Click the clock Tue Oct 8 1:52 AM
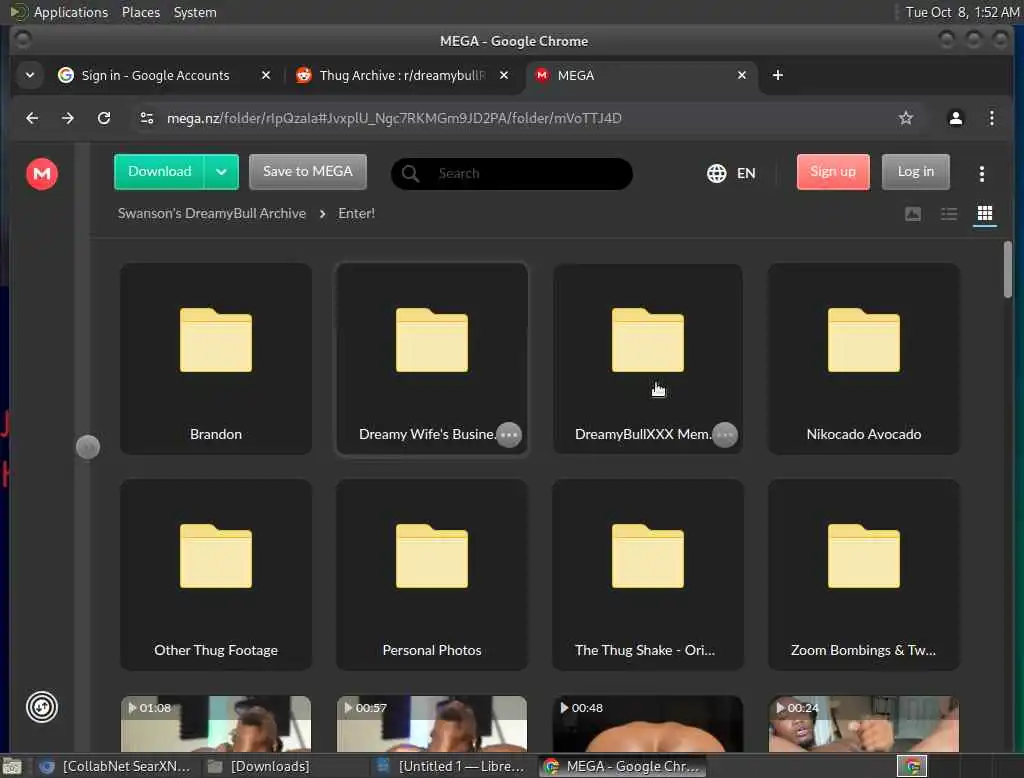1024x778 pixels. 962,12
